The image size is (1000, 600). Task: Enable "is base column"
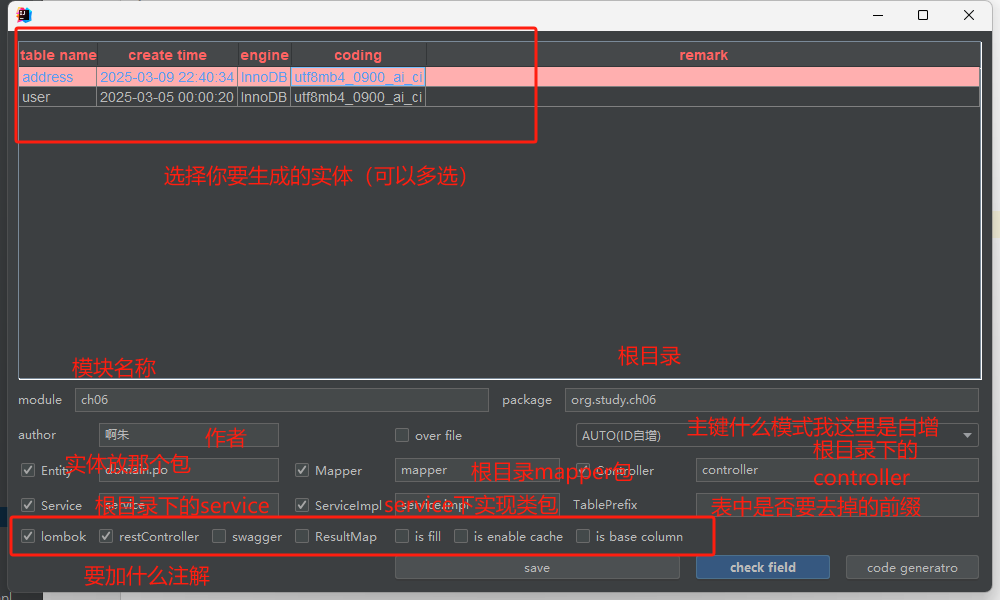582,536
